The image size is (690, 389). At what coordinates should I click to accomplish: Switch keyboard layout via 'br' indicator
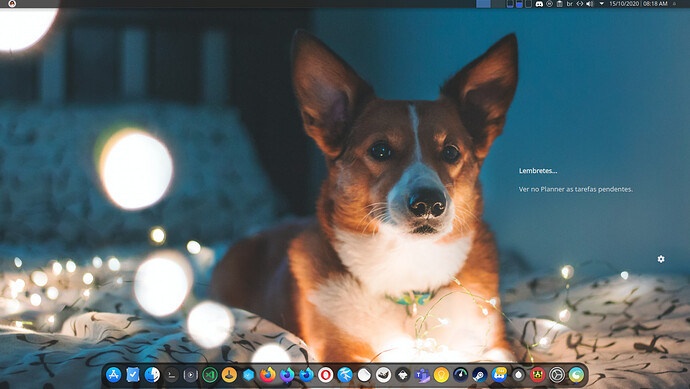tap(569, 4)
